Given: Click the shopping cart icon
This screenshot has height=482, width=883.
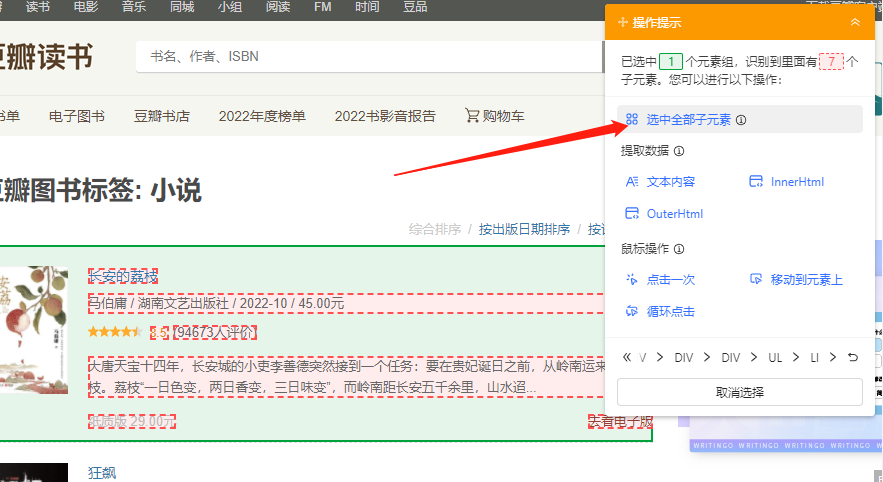Looking at the screenshot, I should click(x=472, y=115).
